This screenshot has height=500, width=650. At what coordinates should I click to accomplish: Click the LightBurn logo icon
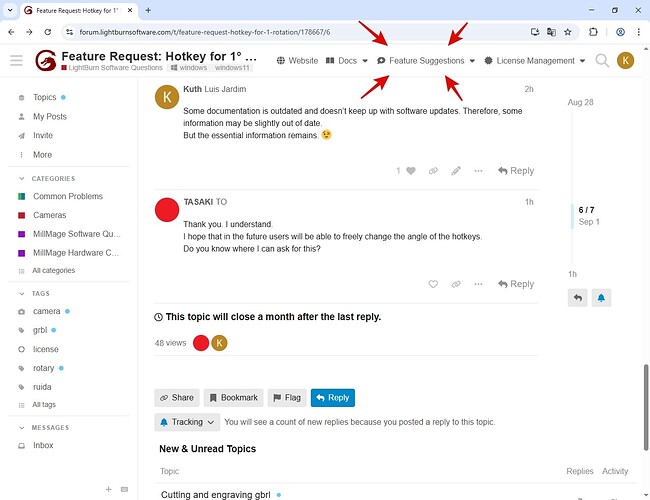(x=46, y=61)
